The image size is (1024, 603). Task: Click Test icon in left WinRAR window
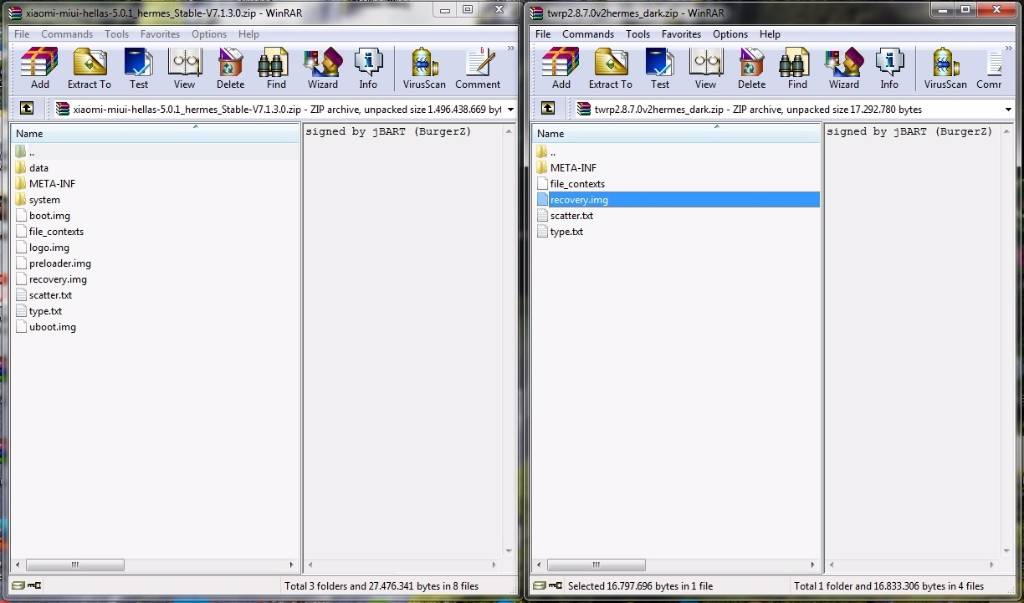coord(138,68)
